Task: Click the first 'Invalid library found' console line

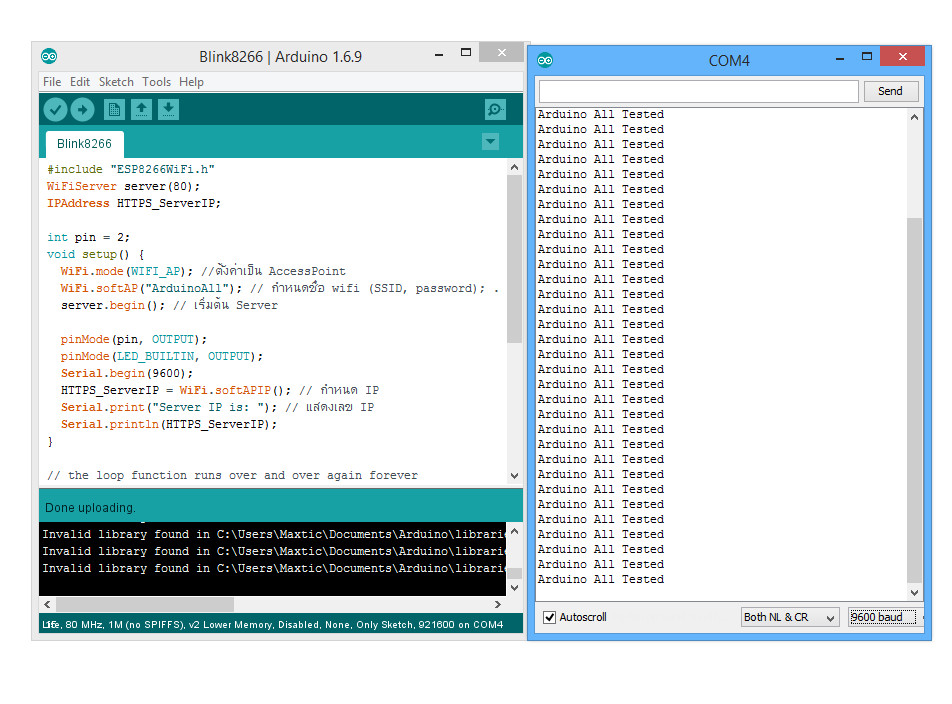Action: click(273, 534)
